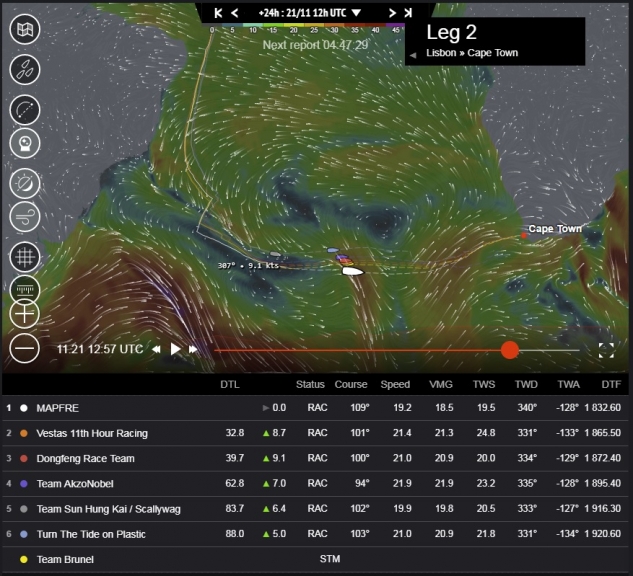
Task: Sort table by VMG column
Action: (x=440, y=384)
